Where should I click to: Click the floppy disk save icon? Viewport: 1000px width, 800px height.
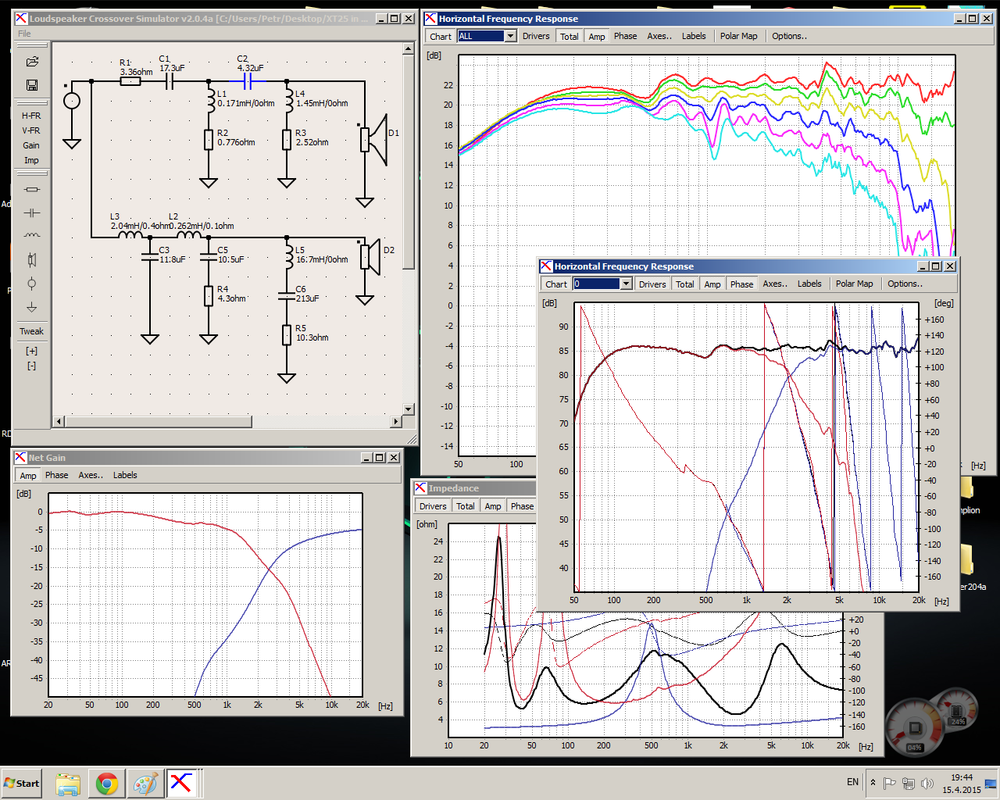32,85
